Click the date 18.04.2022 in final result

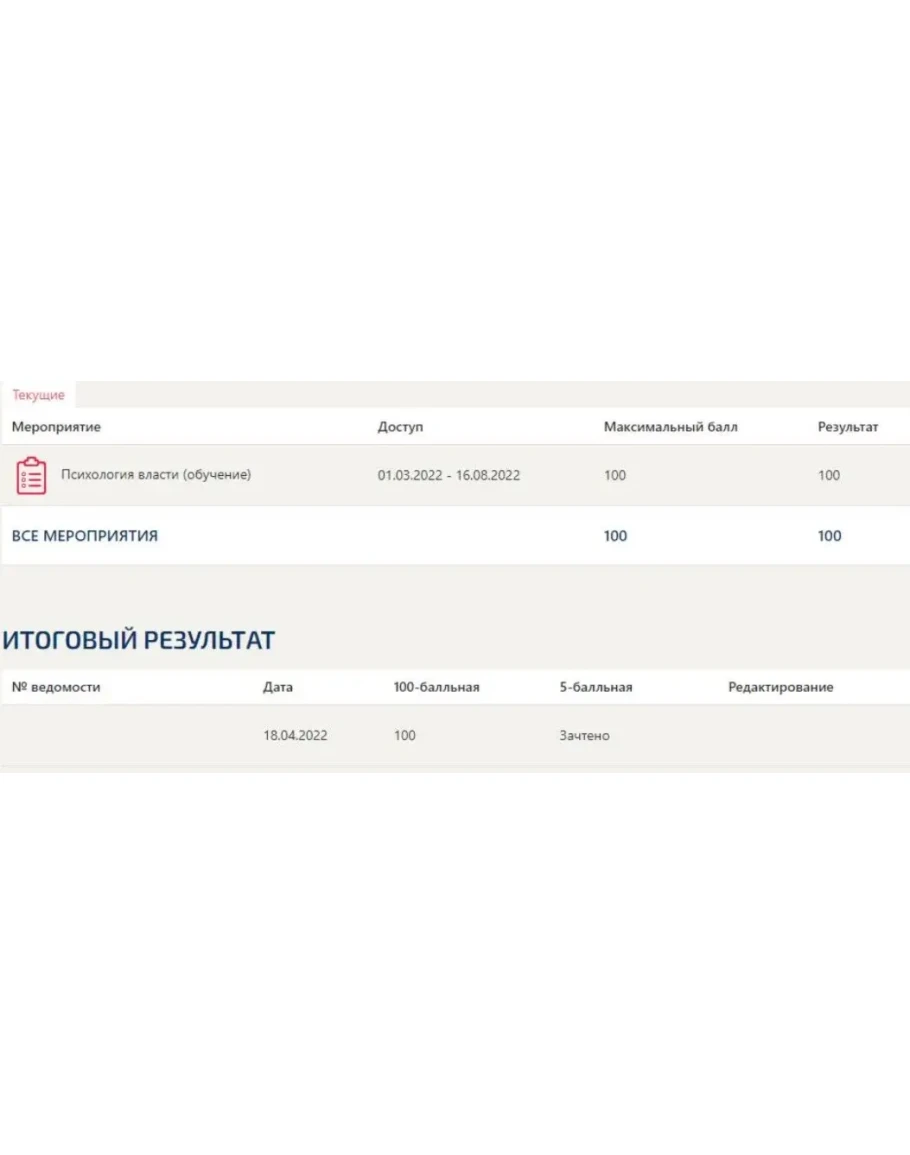click(295, 736)
